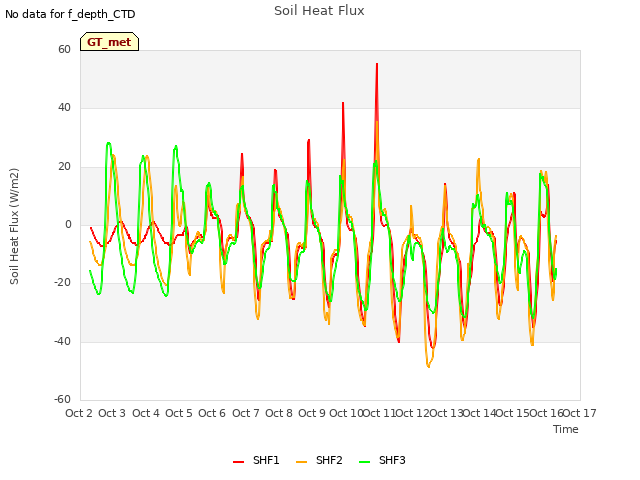Click the Oct 4 x-axis label
The image size is (640, 480).
tap(146, 413)
